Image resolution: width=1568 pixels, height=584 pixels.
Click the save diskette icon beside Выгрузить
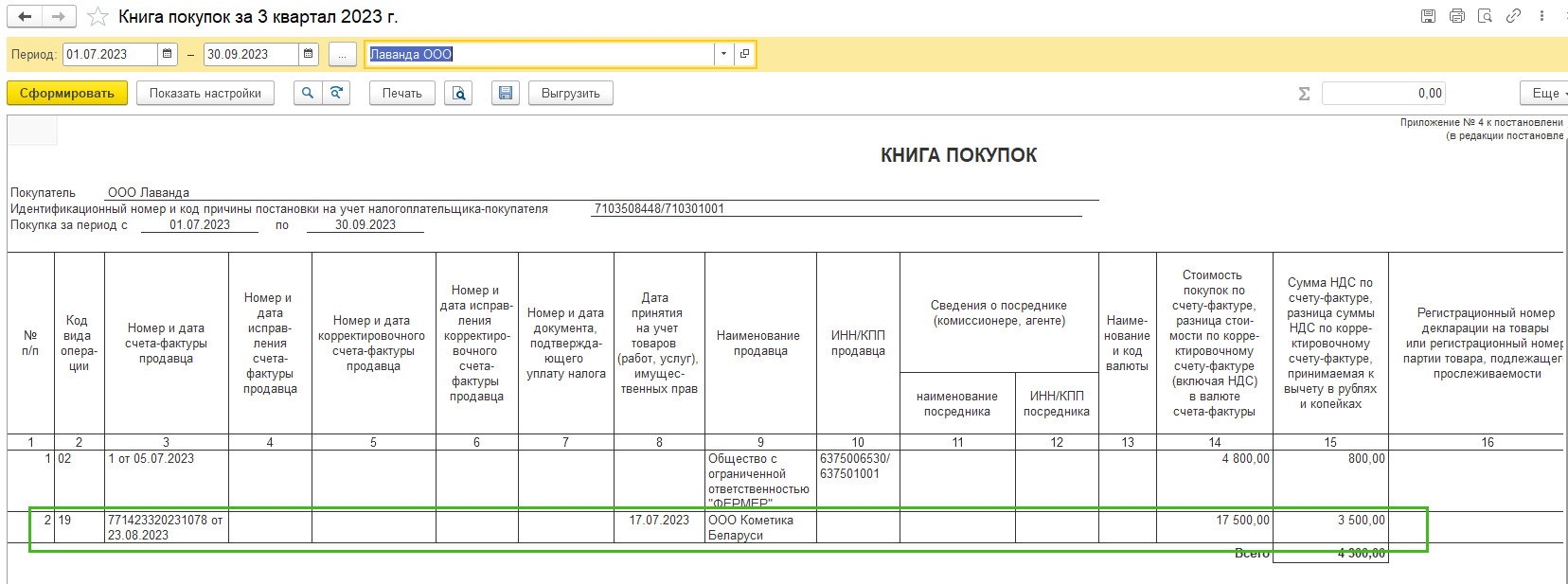pos(506,93)
